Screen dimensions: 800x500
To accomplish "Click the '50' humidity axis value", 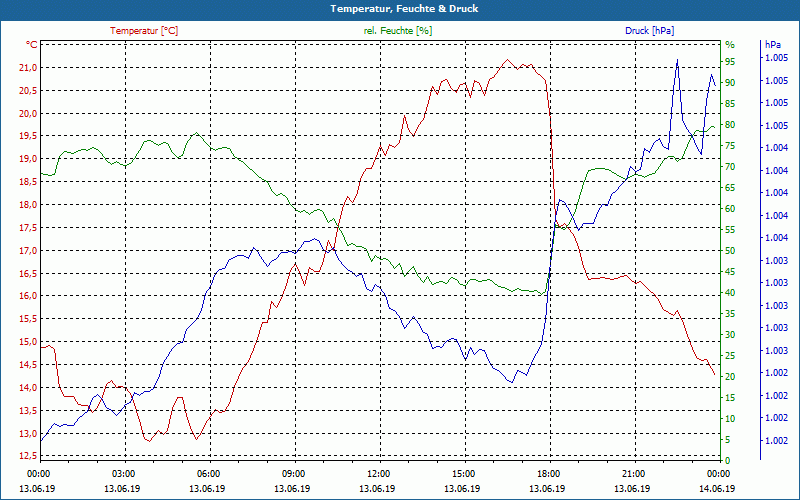I will [730, 251].
